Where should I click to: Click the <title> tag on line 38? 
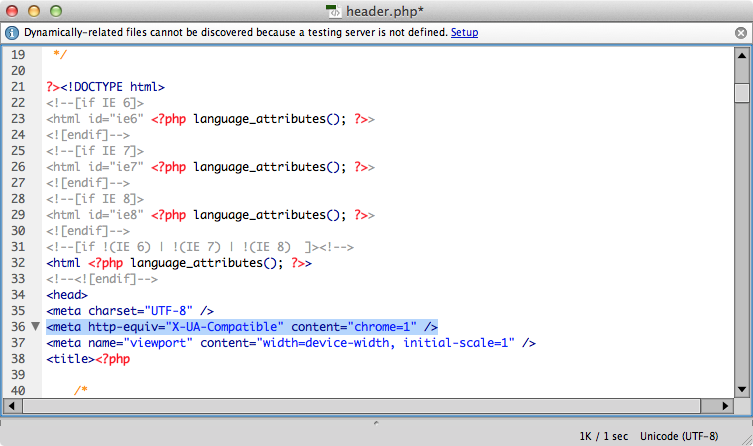point(71,359)
